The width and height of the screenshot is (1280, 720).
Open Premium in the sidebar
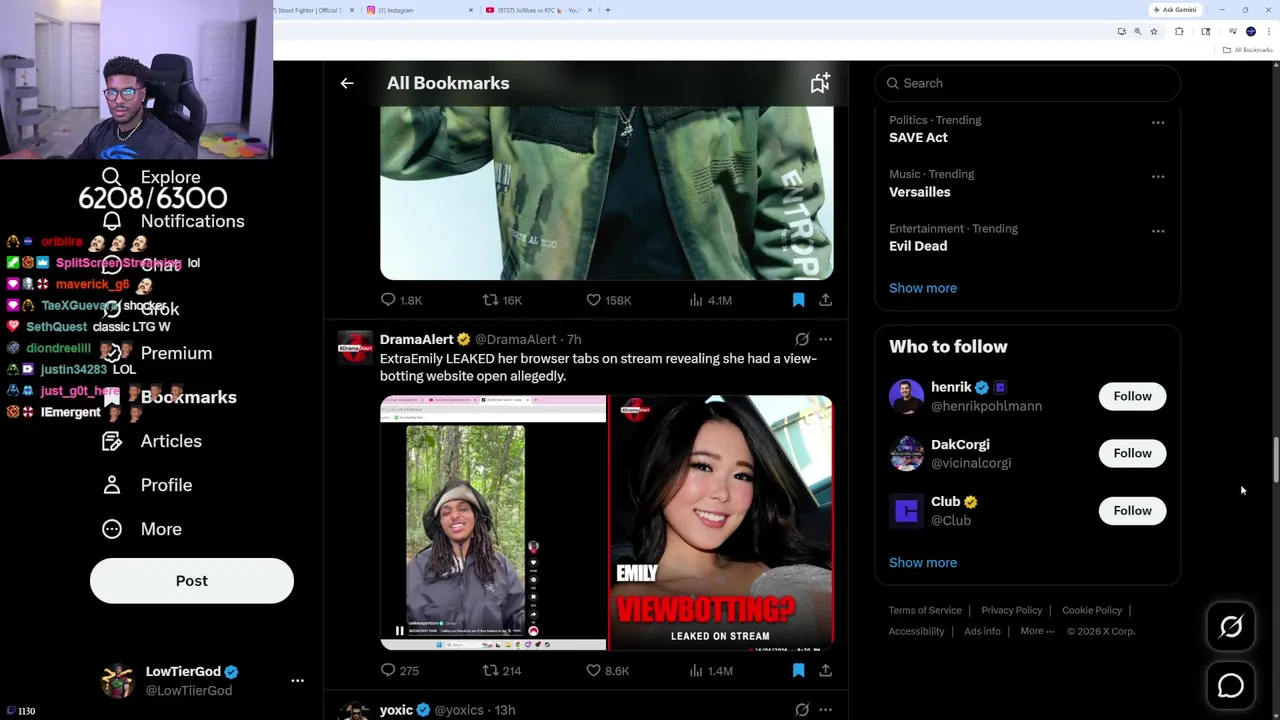click(x=157, y=353)
